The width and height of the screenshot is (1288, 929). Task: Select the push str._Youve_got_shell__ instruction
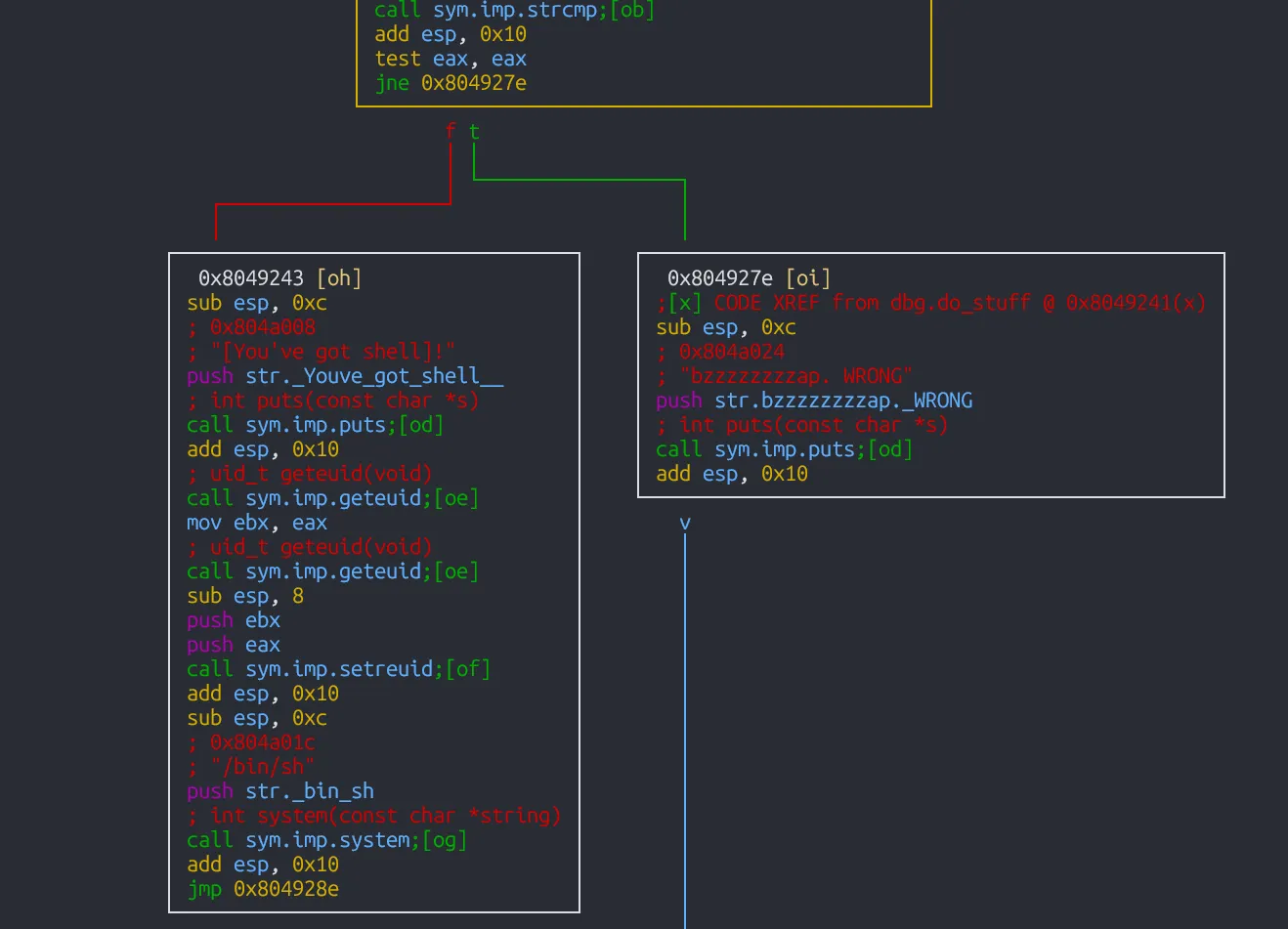(x=344, y=375)
